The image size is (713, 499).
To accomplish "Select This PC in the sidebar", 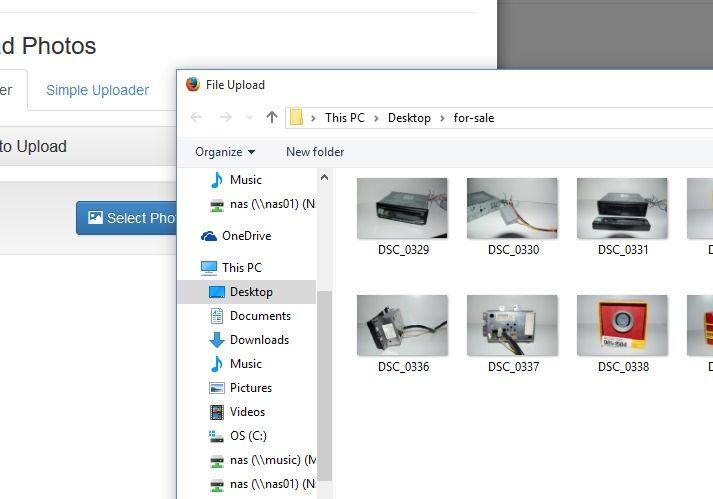I will coord(241,268).
